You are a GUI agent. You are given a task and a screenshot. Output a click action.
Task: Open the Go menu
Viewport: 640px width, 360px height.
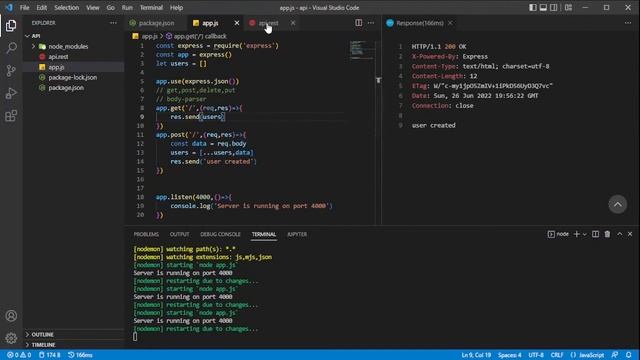click(111, 7)
